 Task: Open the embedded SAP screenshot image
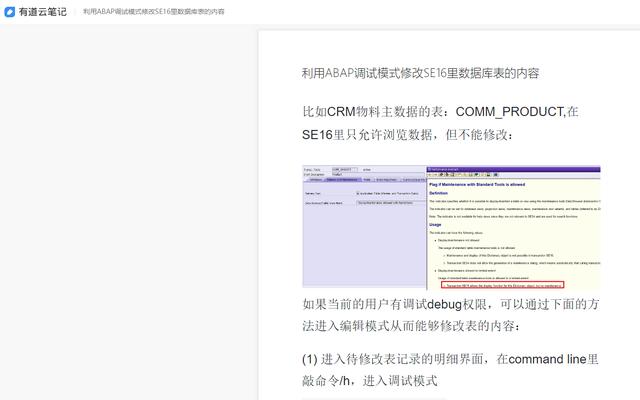click(x=451, y=227)
